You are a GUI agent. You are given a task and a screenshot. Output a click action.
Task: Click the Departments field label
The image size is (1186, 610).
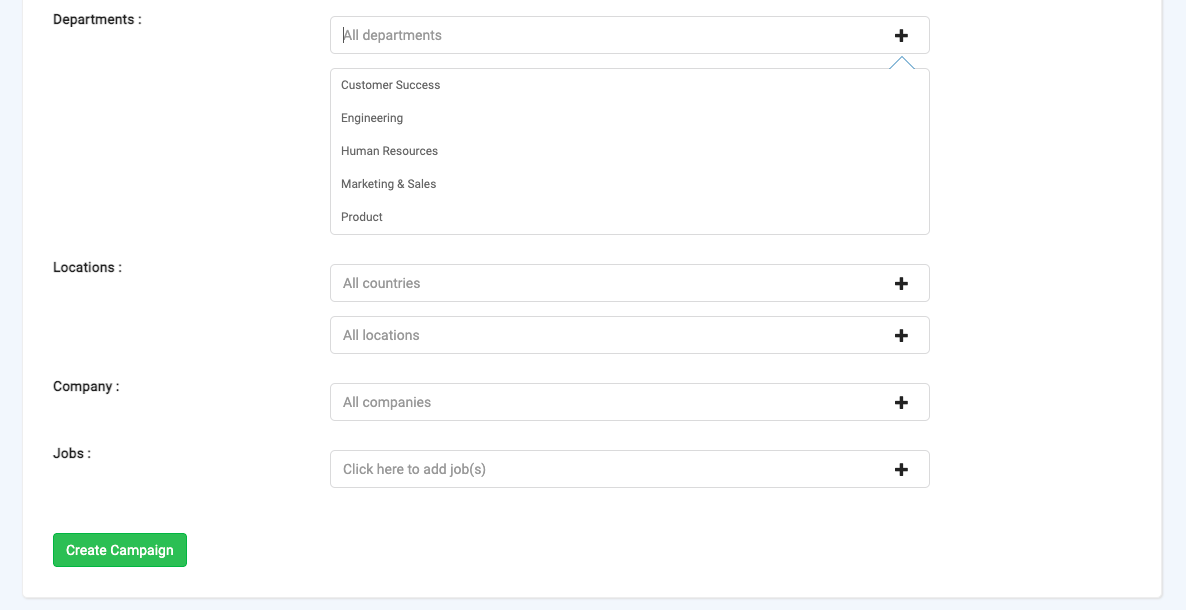[x=97, y=19]
